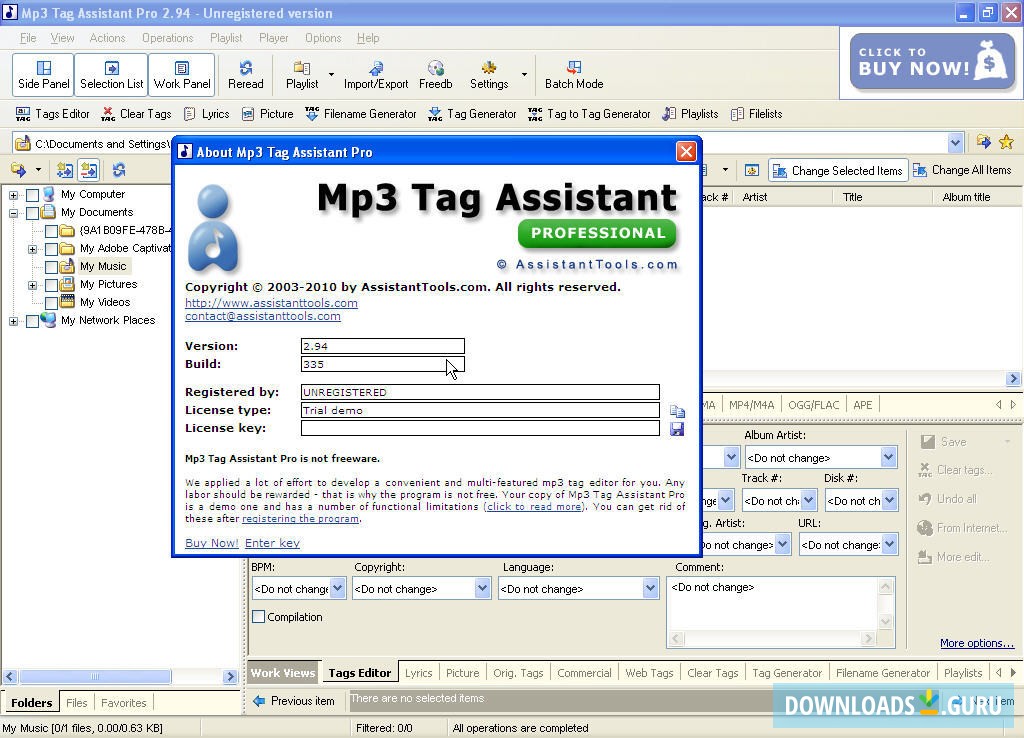The height and width of the screenshot is (738, 1024).
Task: Open the Reread toolbar icon
Action: (x=245, y=73)
